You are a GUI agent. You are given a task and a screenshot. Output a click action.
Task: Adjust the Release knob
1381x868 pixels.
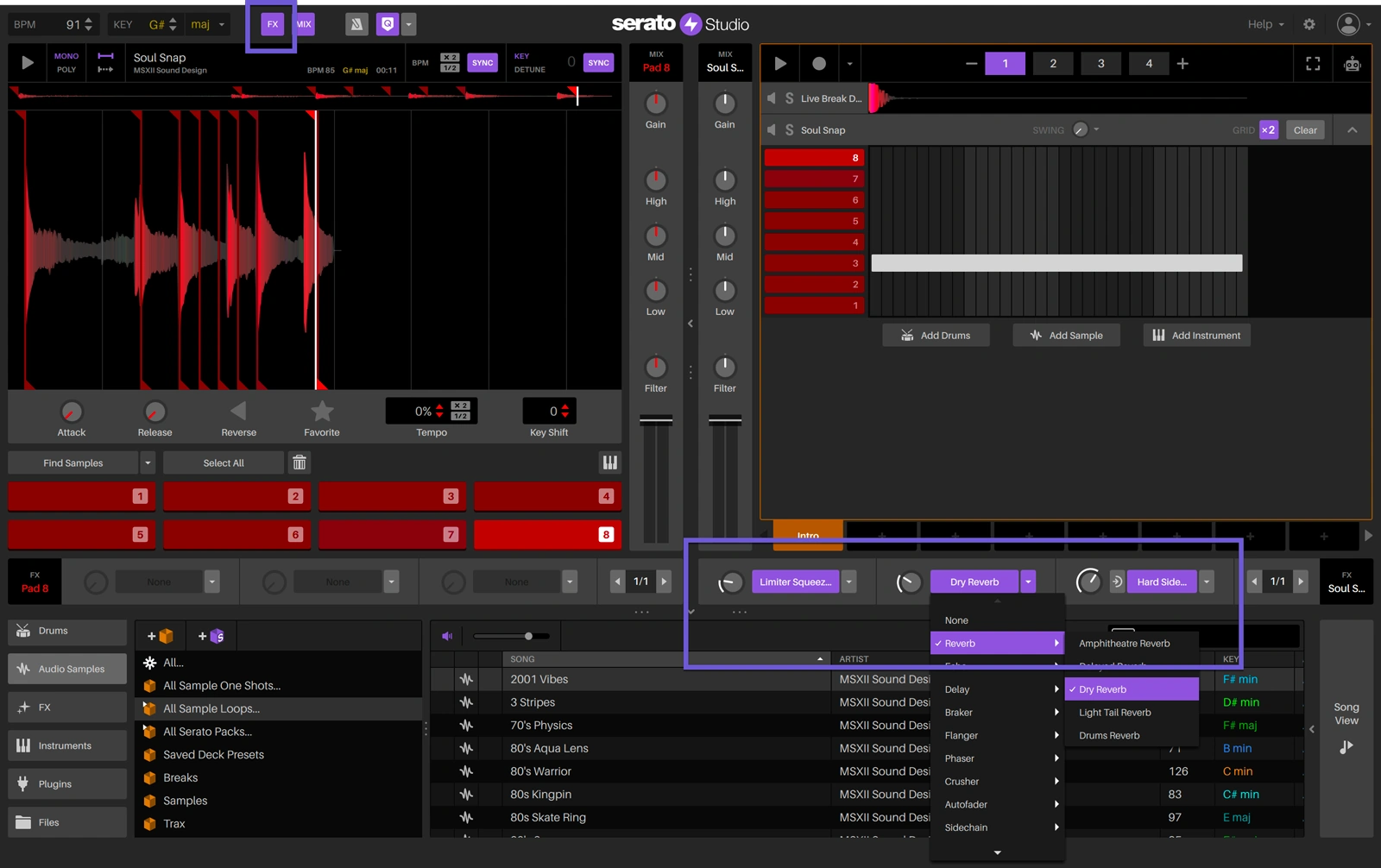point(154,412)
